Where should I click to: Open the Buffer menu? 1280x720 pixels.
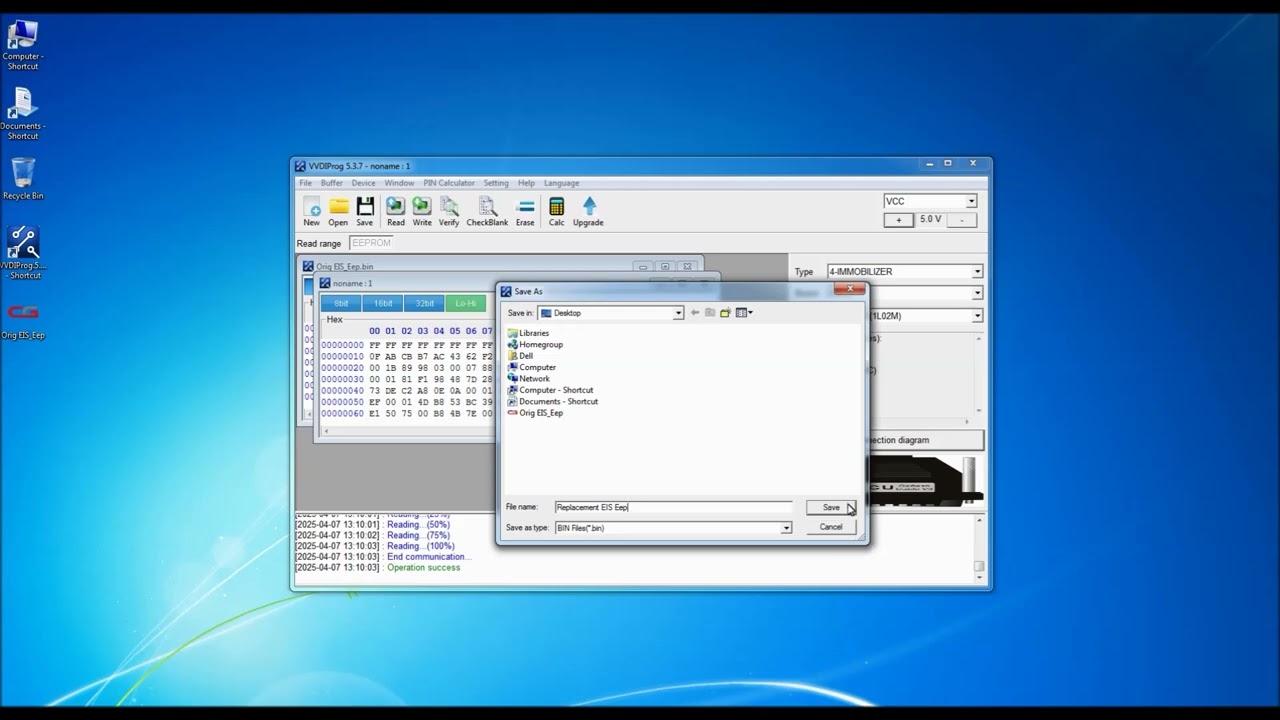(x=331, y=183)
